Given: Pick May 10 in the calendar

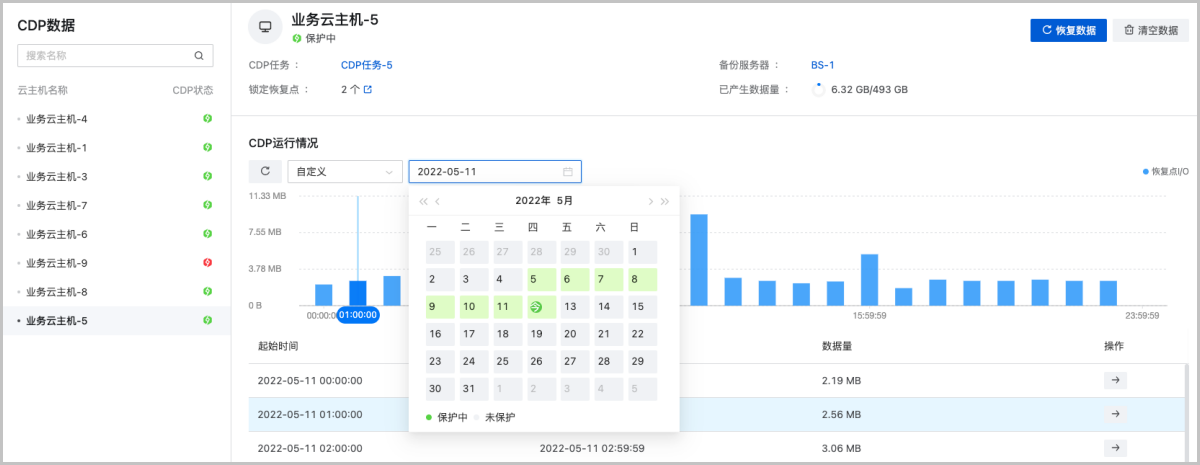Looking at the screenshot, I should point(468,306).
